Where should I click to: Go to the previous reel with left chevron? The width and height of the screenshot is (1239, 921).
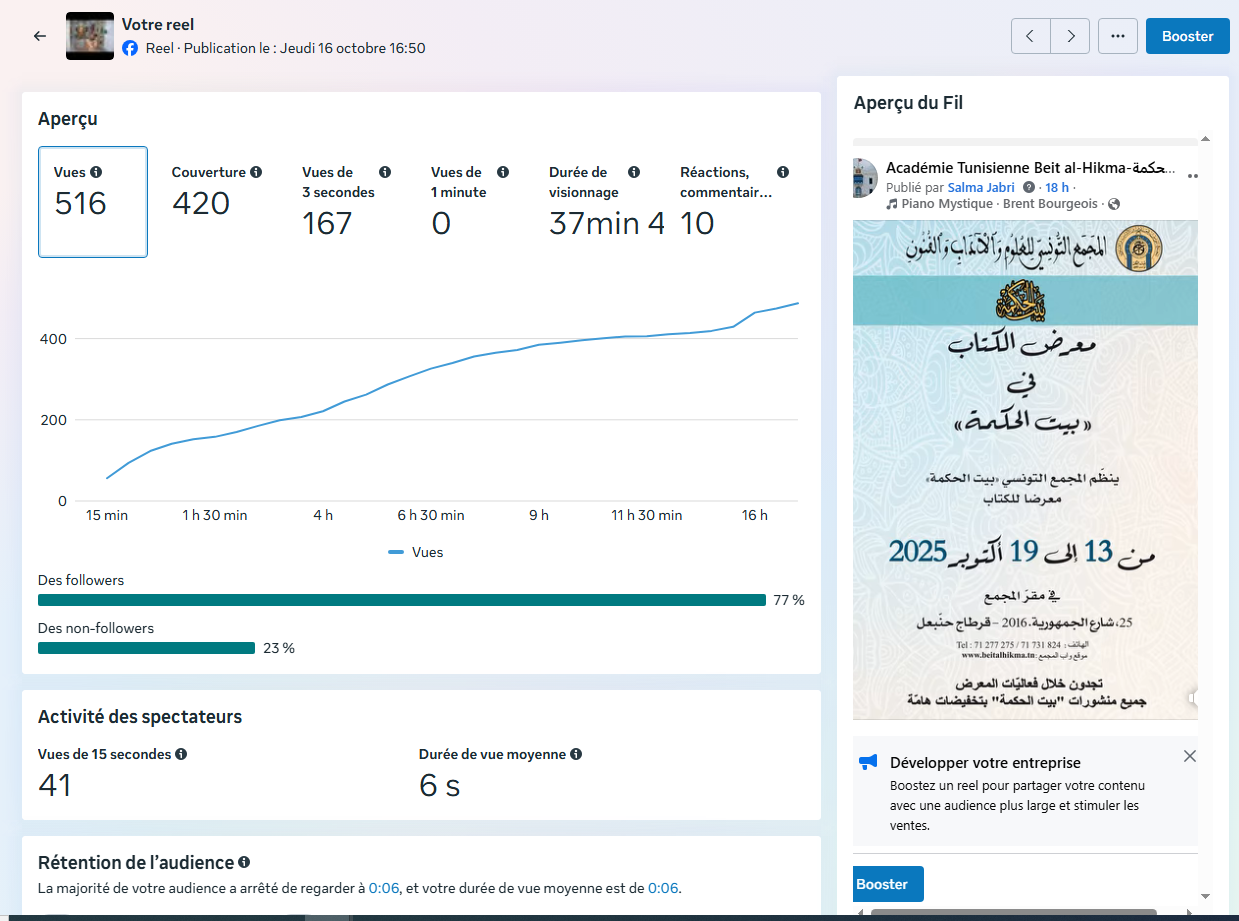coord(1031,36)
